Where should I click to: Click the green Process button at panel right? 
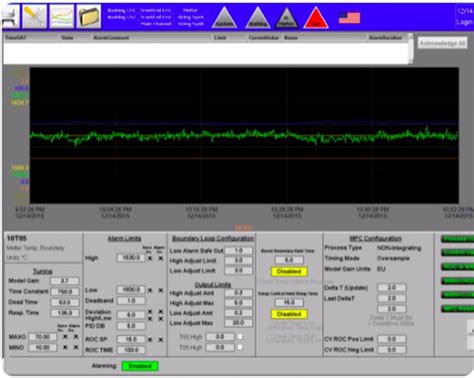457,239
